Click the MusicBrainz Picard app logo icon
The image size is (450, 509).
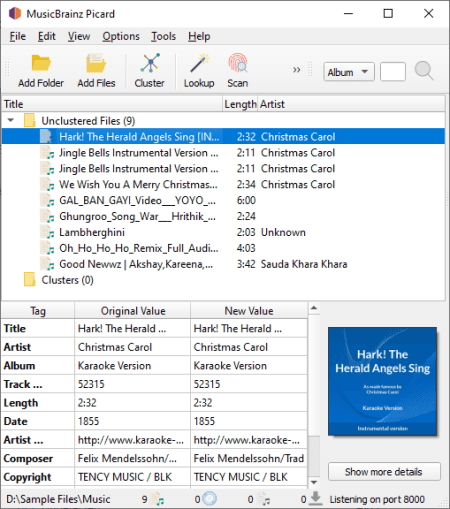pos(15,14)
